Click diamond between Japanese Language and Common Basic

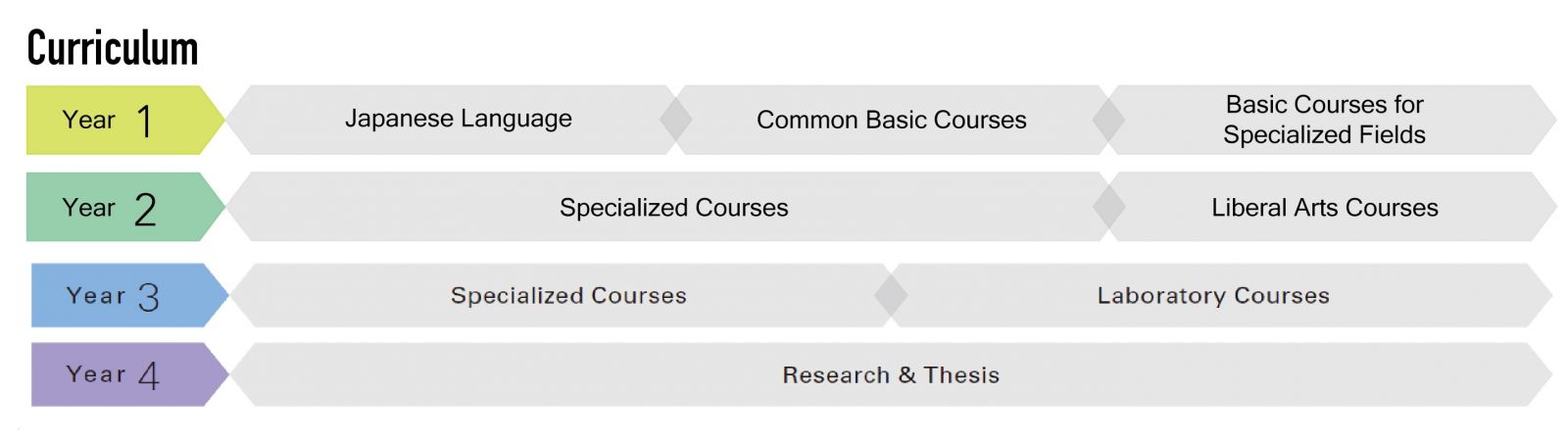coord(676,120)
